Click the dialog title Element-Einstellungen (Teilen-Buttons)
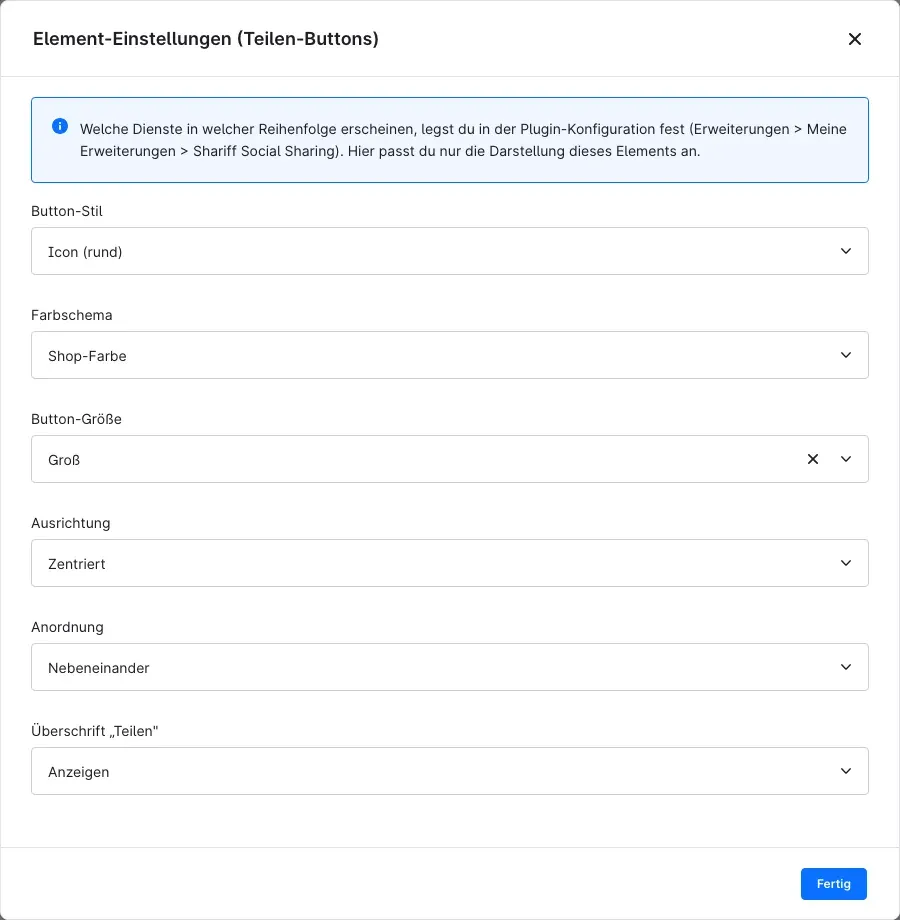 click(206, 39)
